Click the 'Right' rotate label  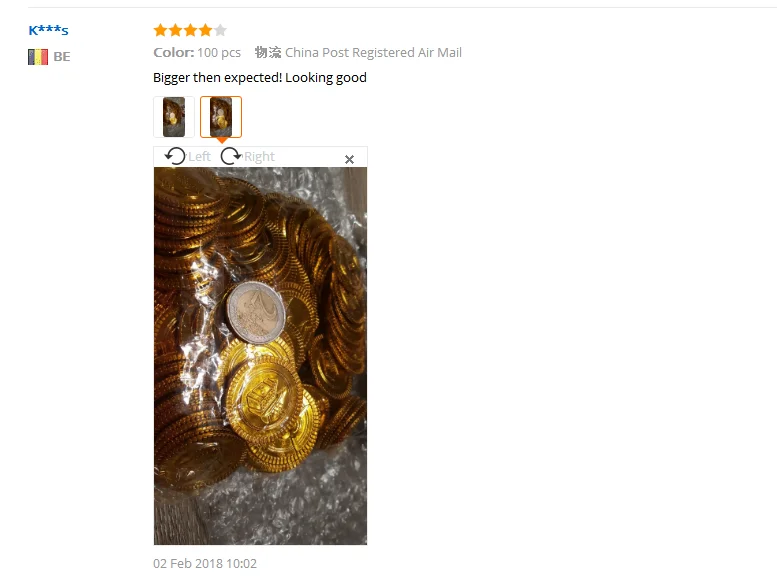click(259, 157)
